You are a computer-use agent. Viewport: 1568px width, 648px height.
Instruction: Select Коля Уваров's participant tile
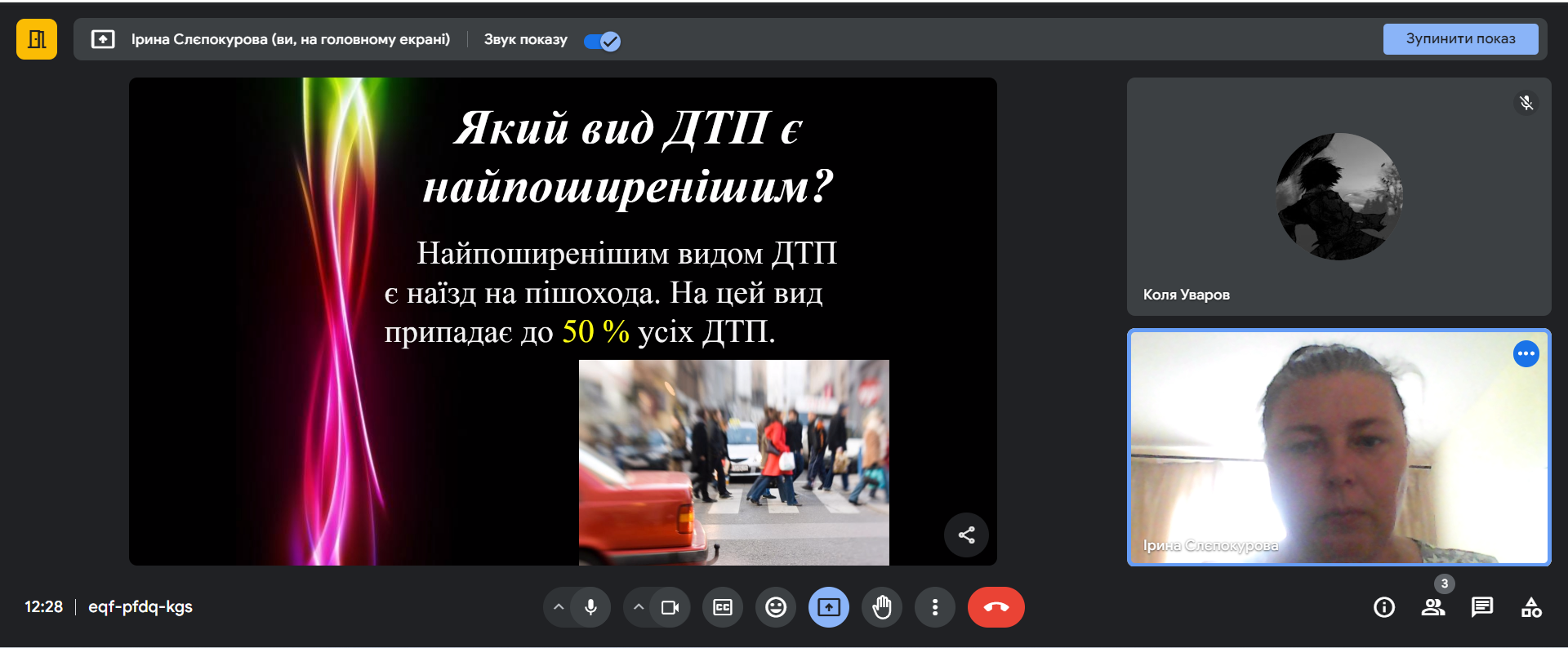pos(1339,197)
